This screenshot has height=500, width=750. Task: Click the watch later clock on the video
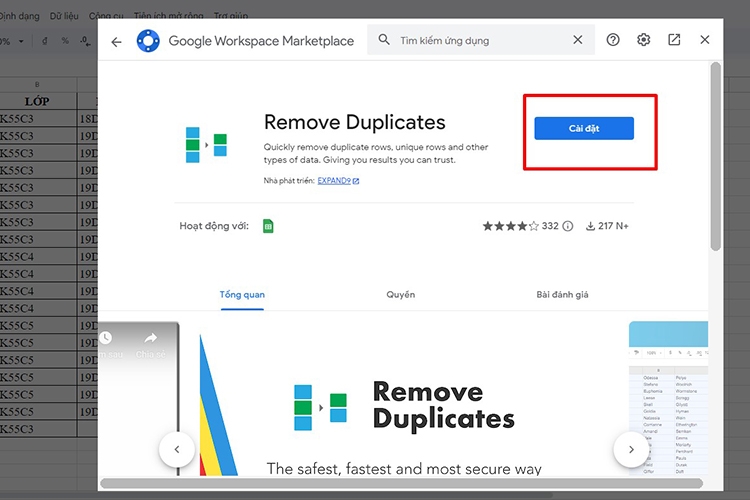[105, 338]
